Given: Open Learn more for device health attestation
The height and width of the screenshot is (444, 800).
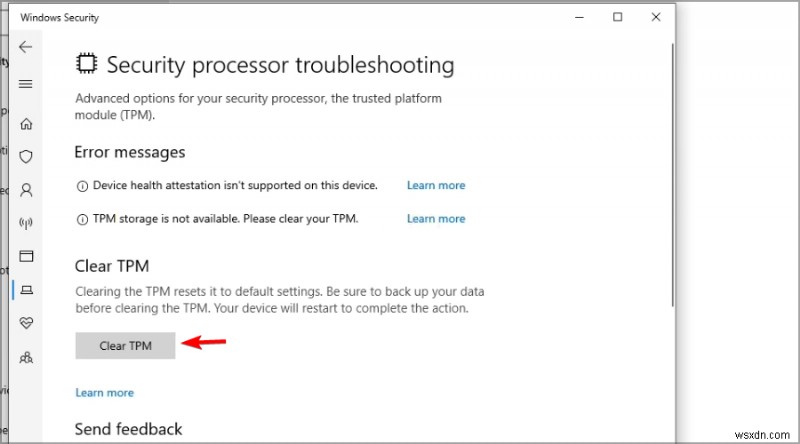Looking at the screenshot, I should point(435,185).
